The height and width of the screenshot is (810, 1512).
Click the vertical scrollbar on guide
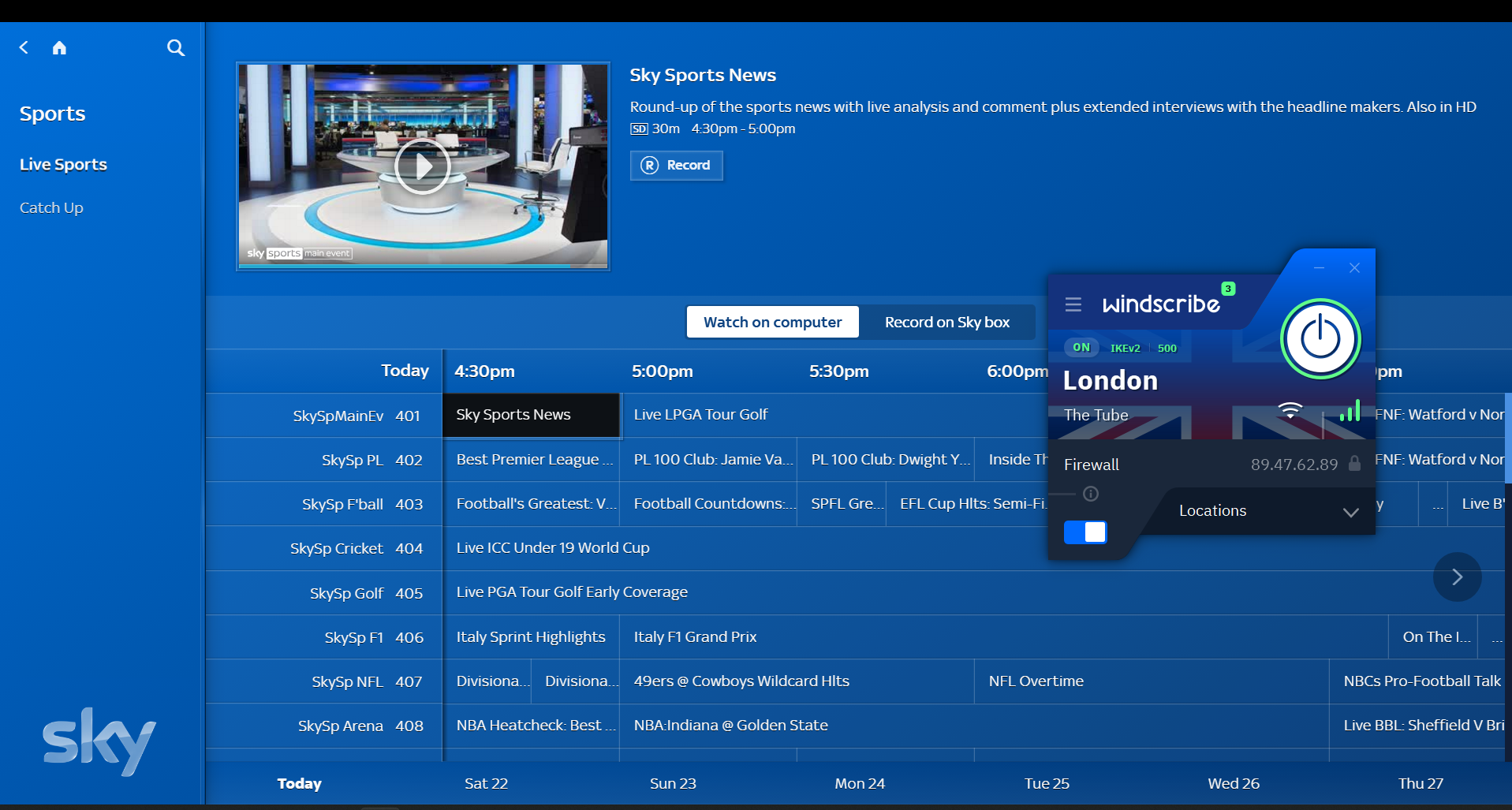coord(1508,438)
